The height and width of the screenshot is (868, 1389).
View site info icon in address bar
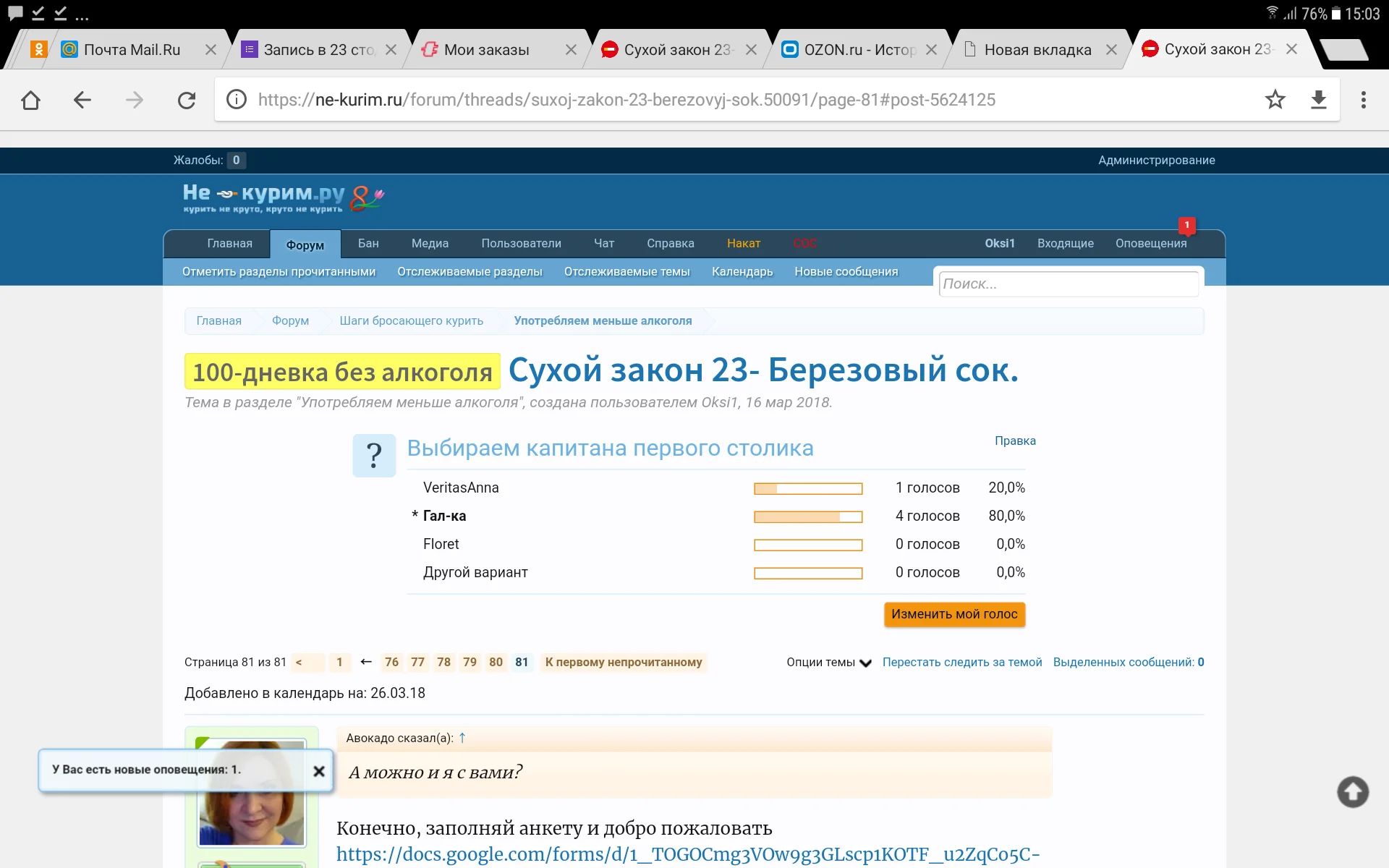pos(236,100)
